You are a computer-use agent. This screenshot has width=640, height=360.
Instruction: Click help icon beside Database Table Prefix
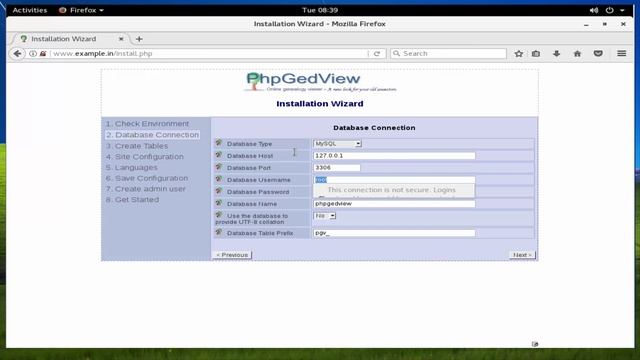click(x=219, y=232)
